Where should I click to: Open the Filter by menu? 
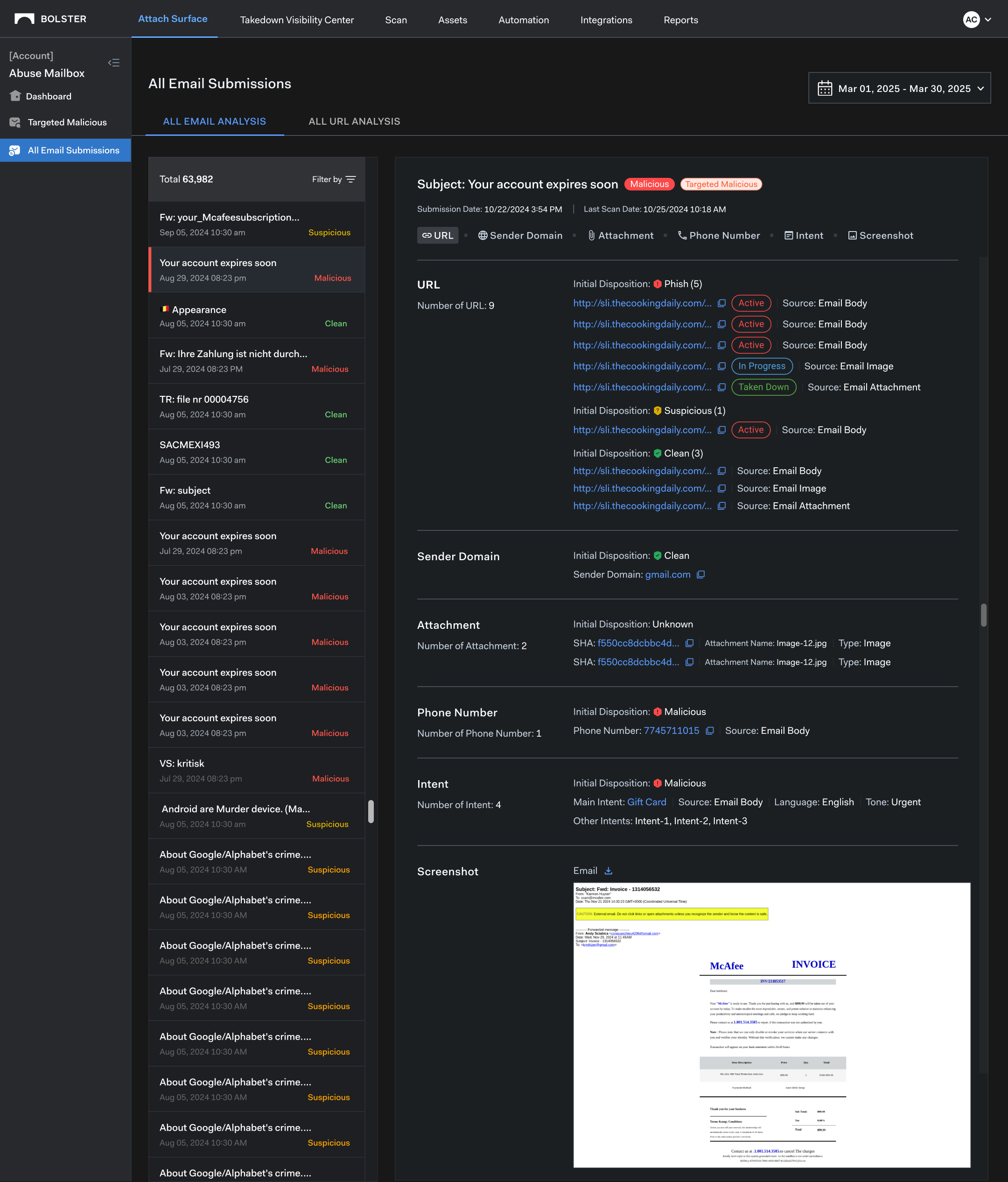pyautogui.click(x=334, y=179)
